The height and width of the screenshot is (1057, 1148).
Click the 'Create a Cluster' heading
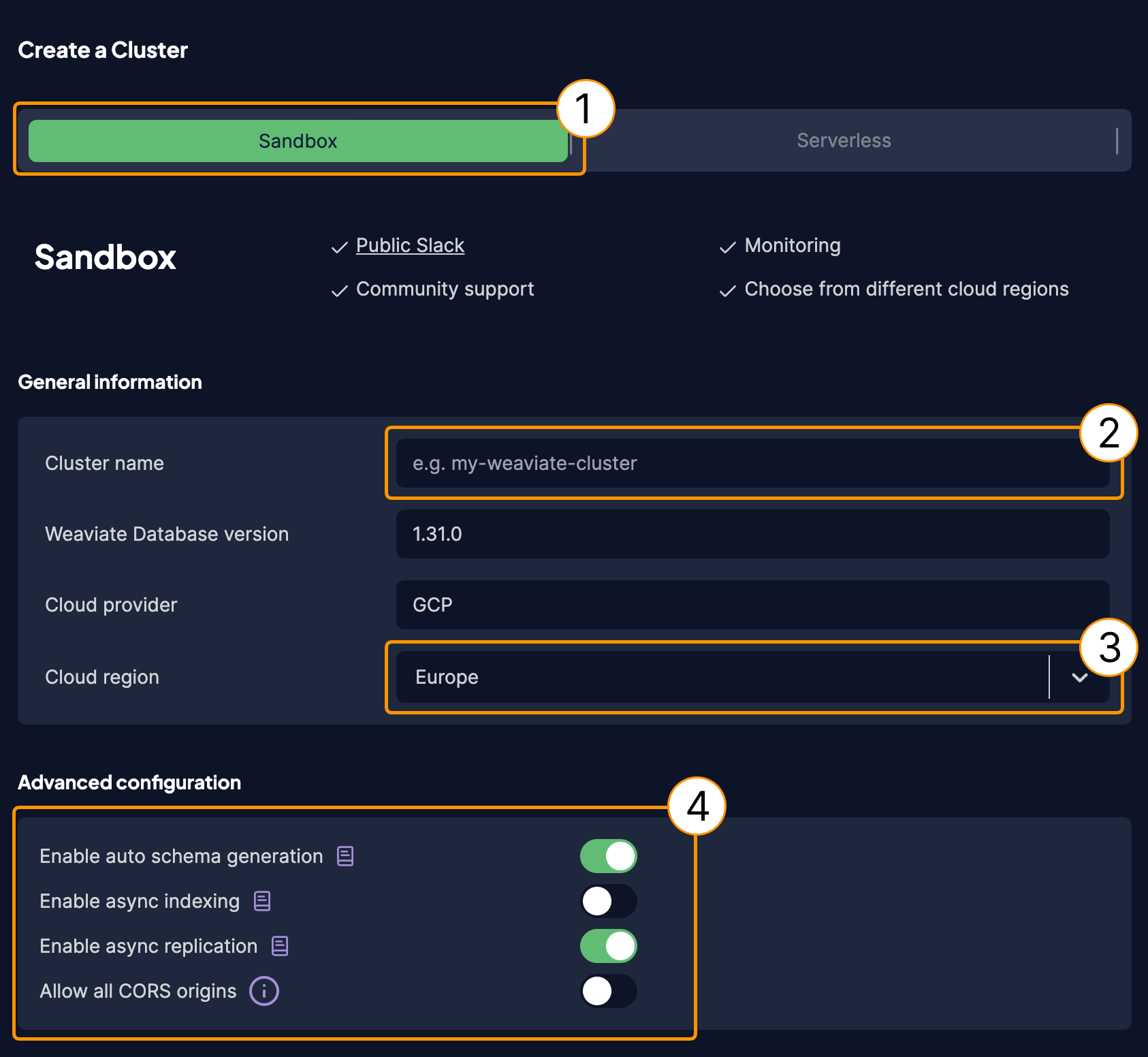click(x=103, y=50)
